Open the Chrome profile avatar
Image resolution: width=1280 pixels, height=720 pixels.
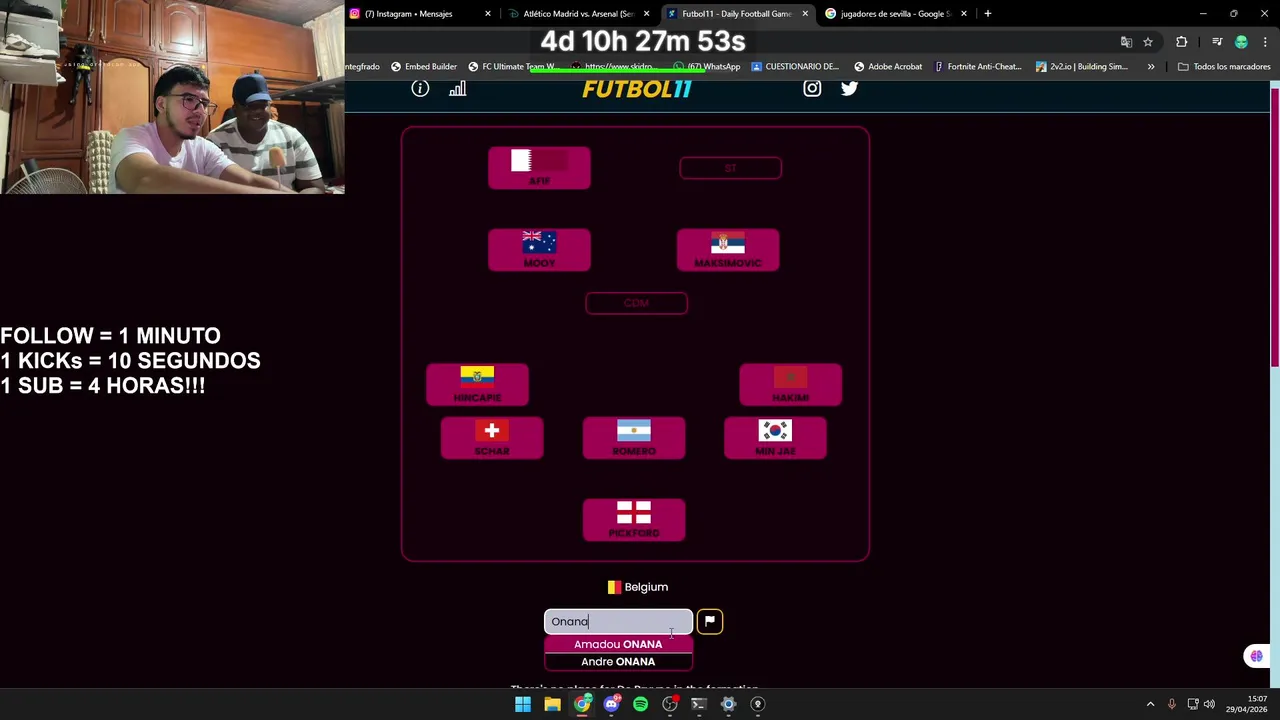(x=1241, y=42)
